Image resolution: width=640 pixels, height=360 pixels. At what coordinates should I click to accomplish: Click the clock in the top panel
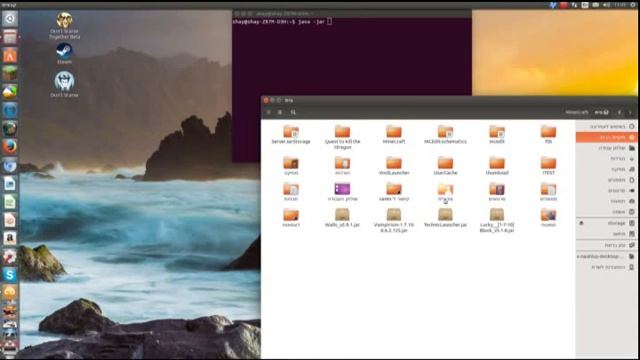coord(620,5)
